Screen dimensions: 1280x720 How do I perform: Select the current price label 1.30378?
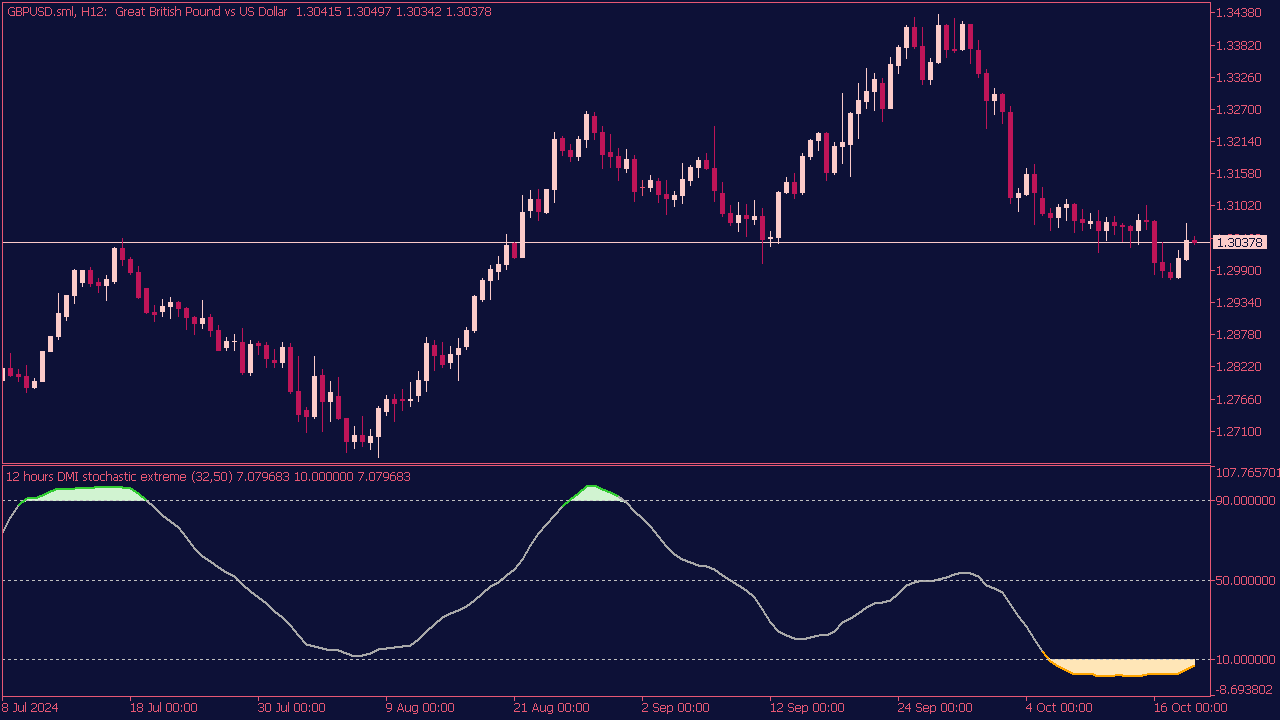click(1240, 242)
